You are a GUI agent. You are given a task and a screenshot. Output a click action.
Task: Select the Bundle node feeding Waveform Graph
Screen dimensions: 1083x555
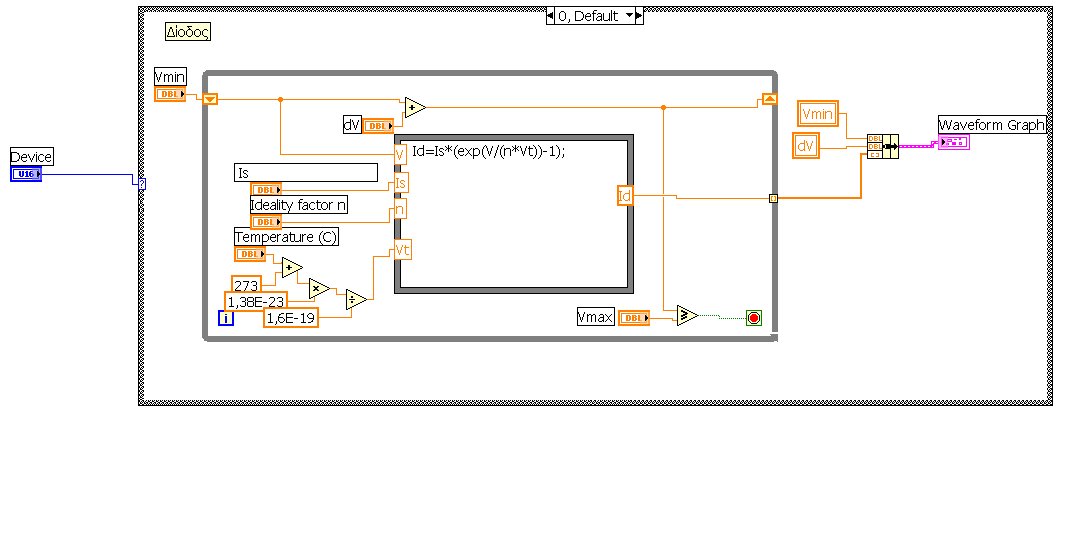(x=883, y=146)
